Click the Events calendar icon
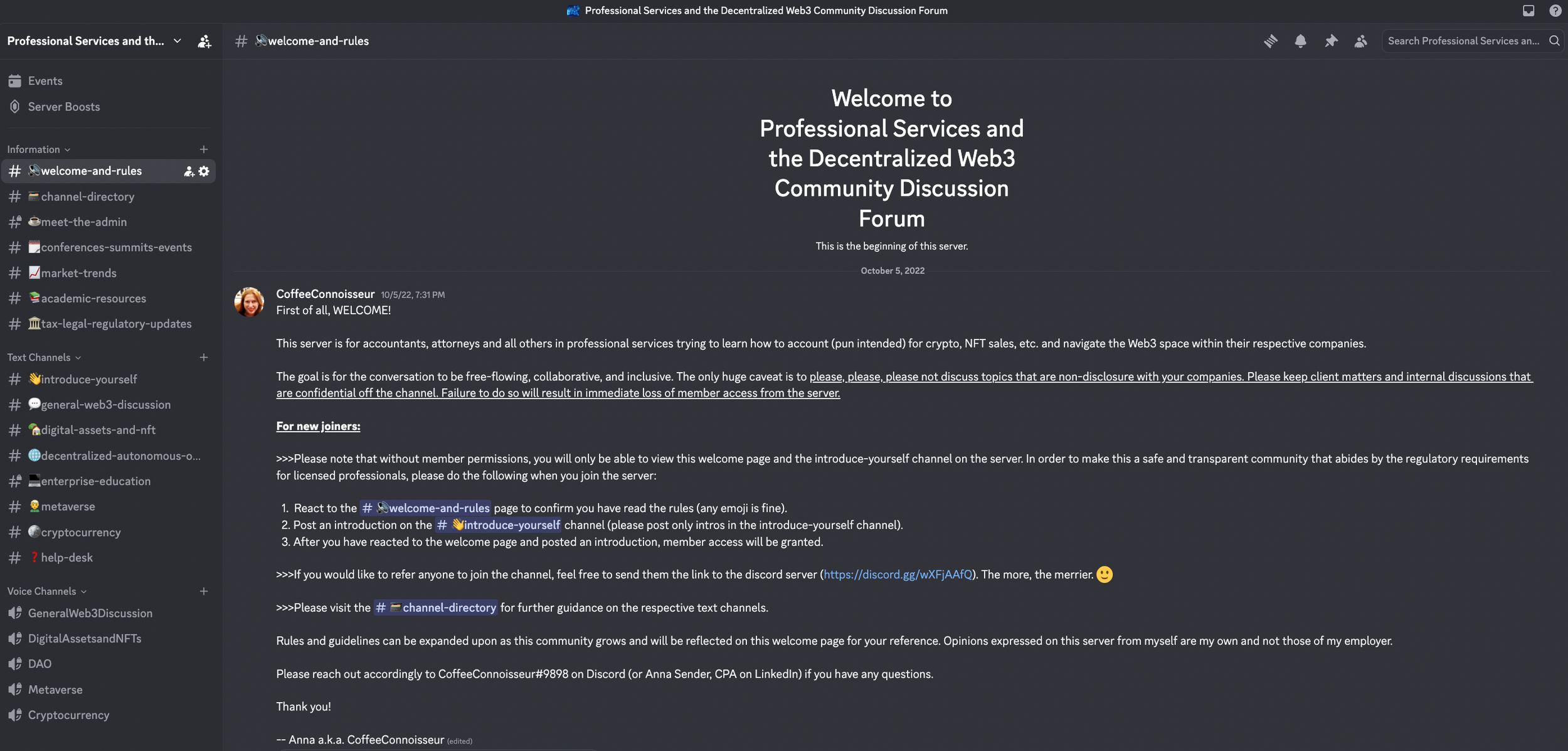Viewport: 1568px width, 751px height. [x=15, y=81]
